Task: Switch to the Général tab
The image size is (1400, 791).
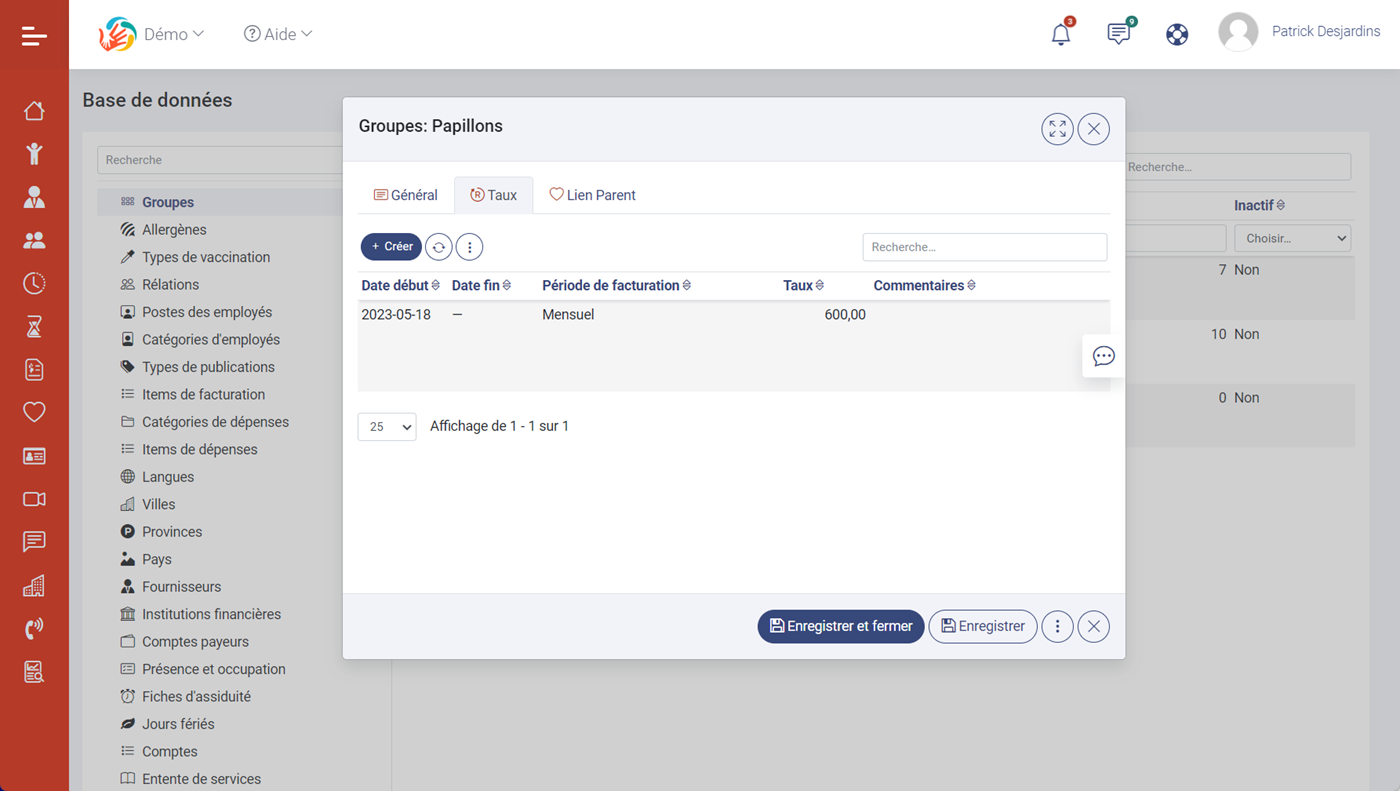Action: pyautogui.click(x=405, y=195)
